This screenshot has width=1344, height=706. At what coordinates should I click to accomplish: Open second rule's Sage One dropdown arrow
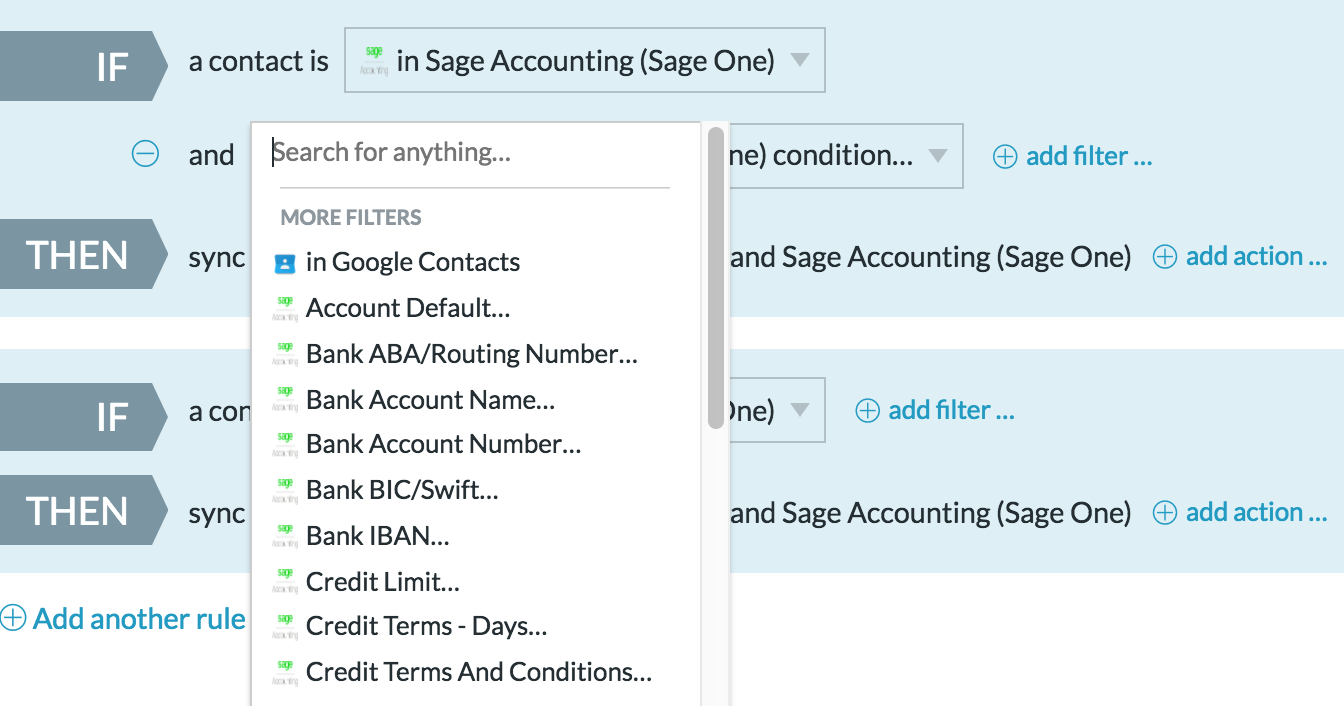[x=799, y=410]
